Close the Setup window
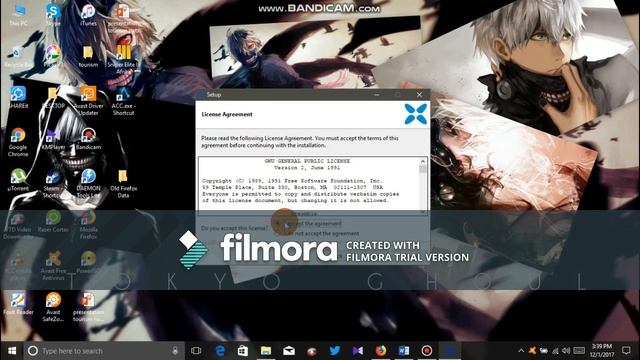The image size is (640, 360). click(x=419, y=95)
